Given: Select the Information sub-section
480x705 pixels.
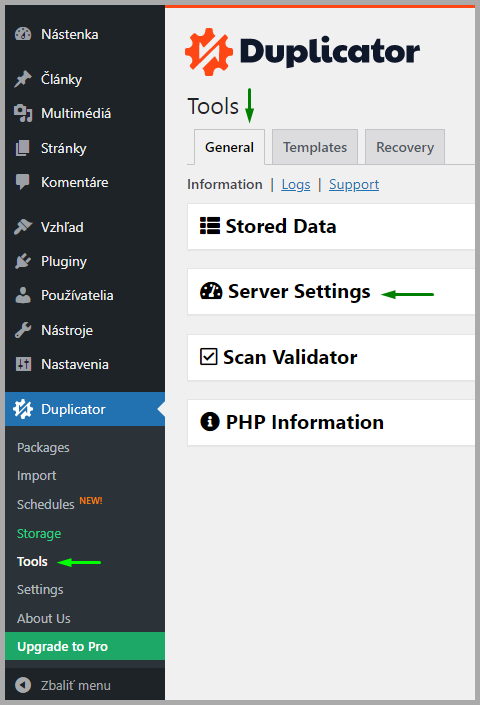Looking at the screenshot, I should click(225, 184).
